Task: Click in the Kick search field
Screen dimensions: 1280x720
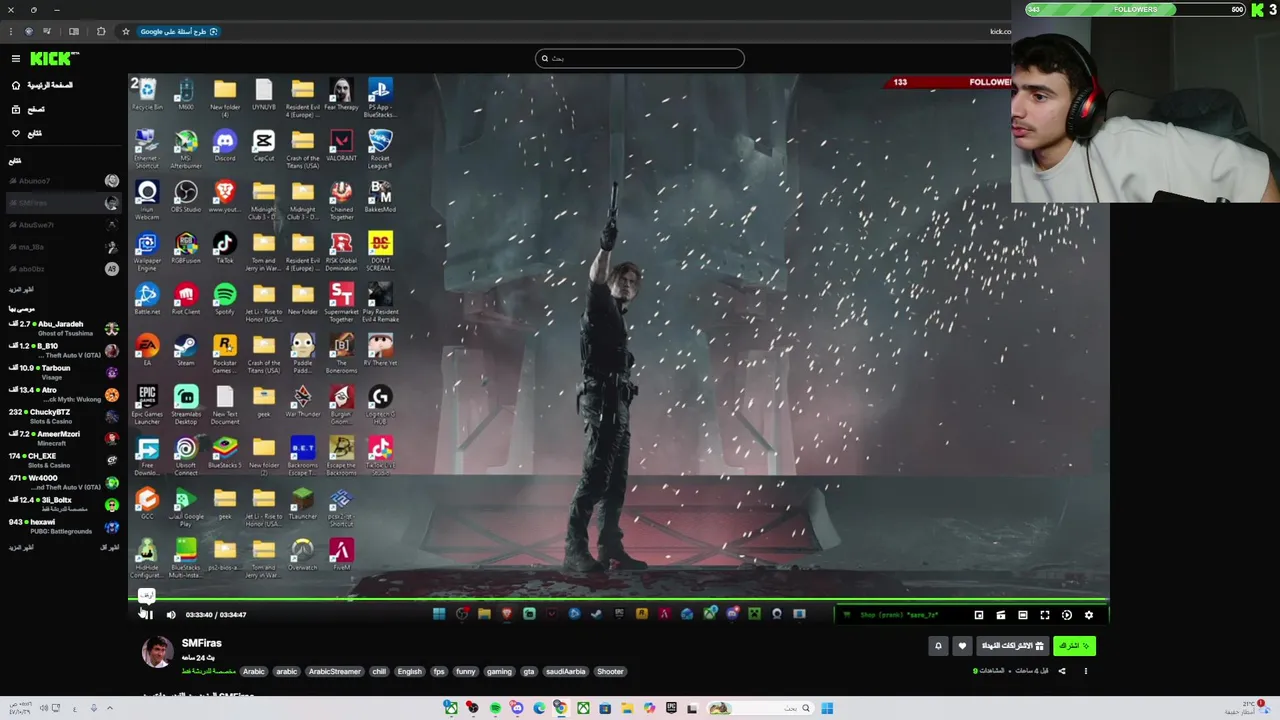Action: [640, 58]
